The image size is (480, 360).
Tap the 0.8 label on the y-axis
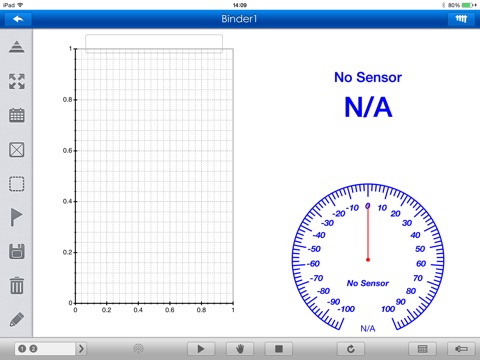tap(67, 100)
